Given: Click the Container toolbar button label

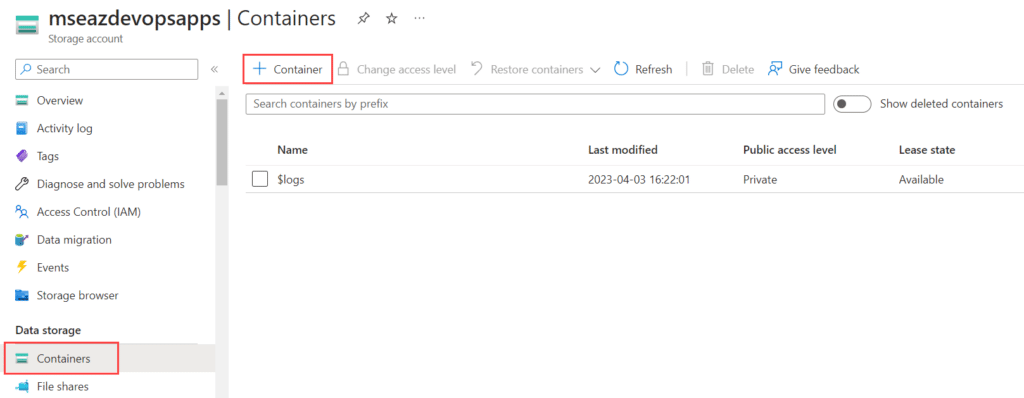Looking at the screenshot, I should [298, 69].
